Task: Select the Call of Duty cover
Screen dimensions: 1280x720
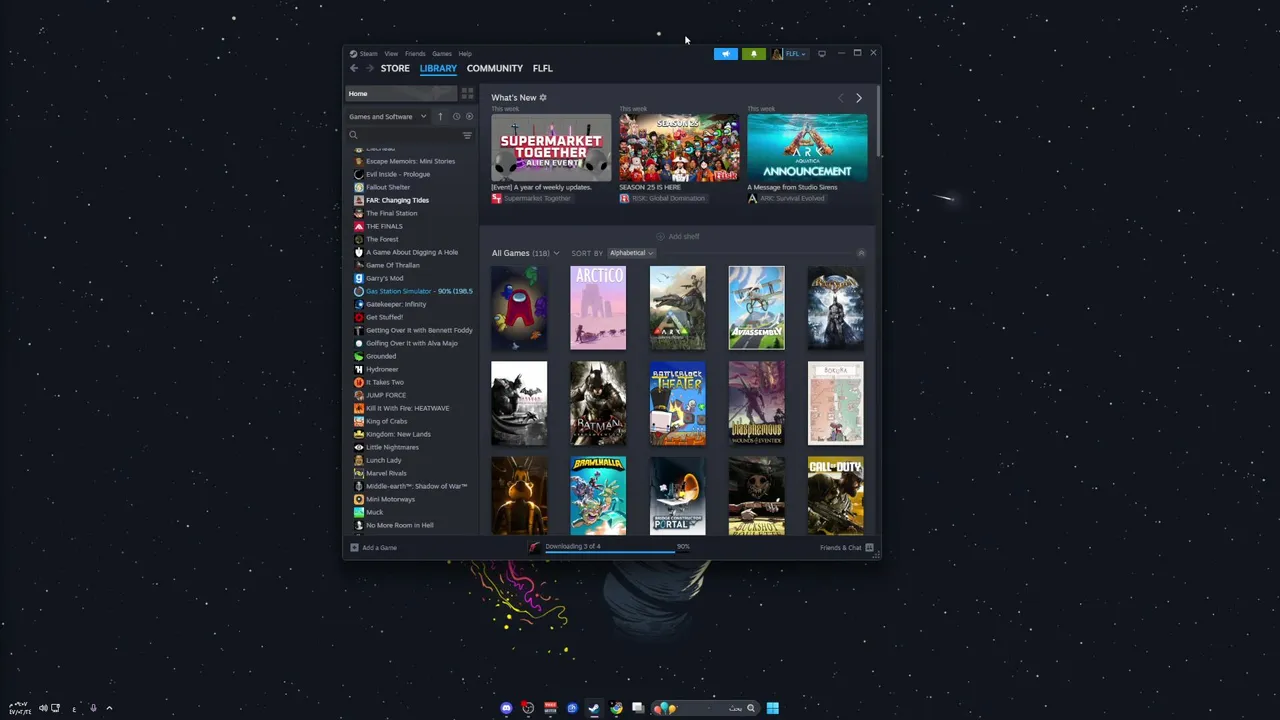Action: [x=835, y=496]
